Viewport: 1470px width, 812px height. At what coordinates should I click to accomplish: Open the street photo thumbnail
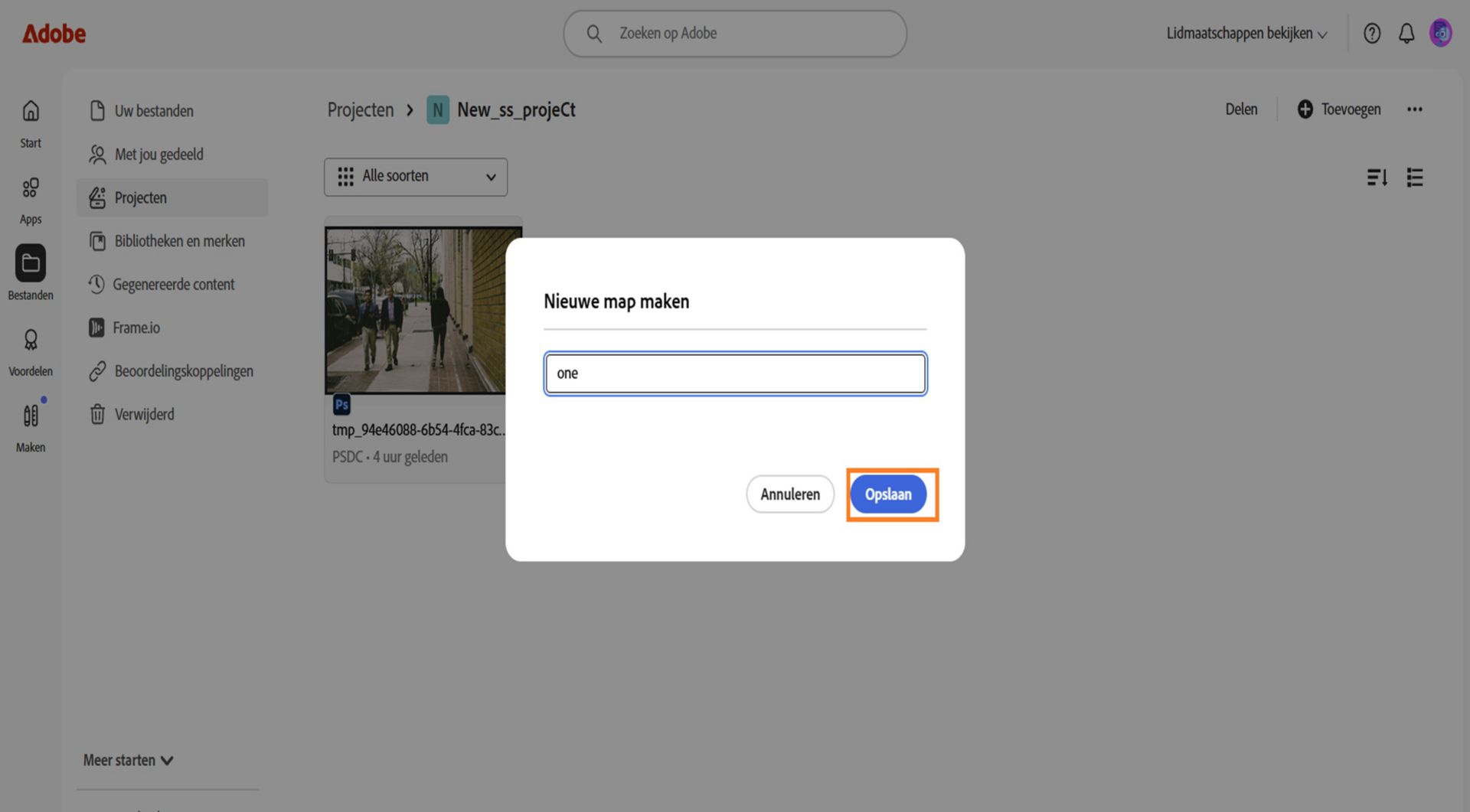point(415,310)
